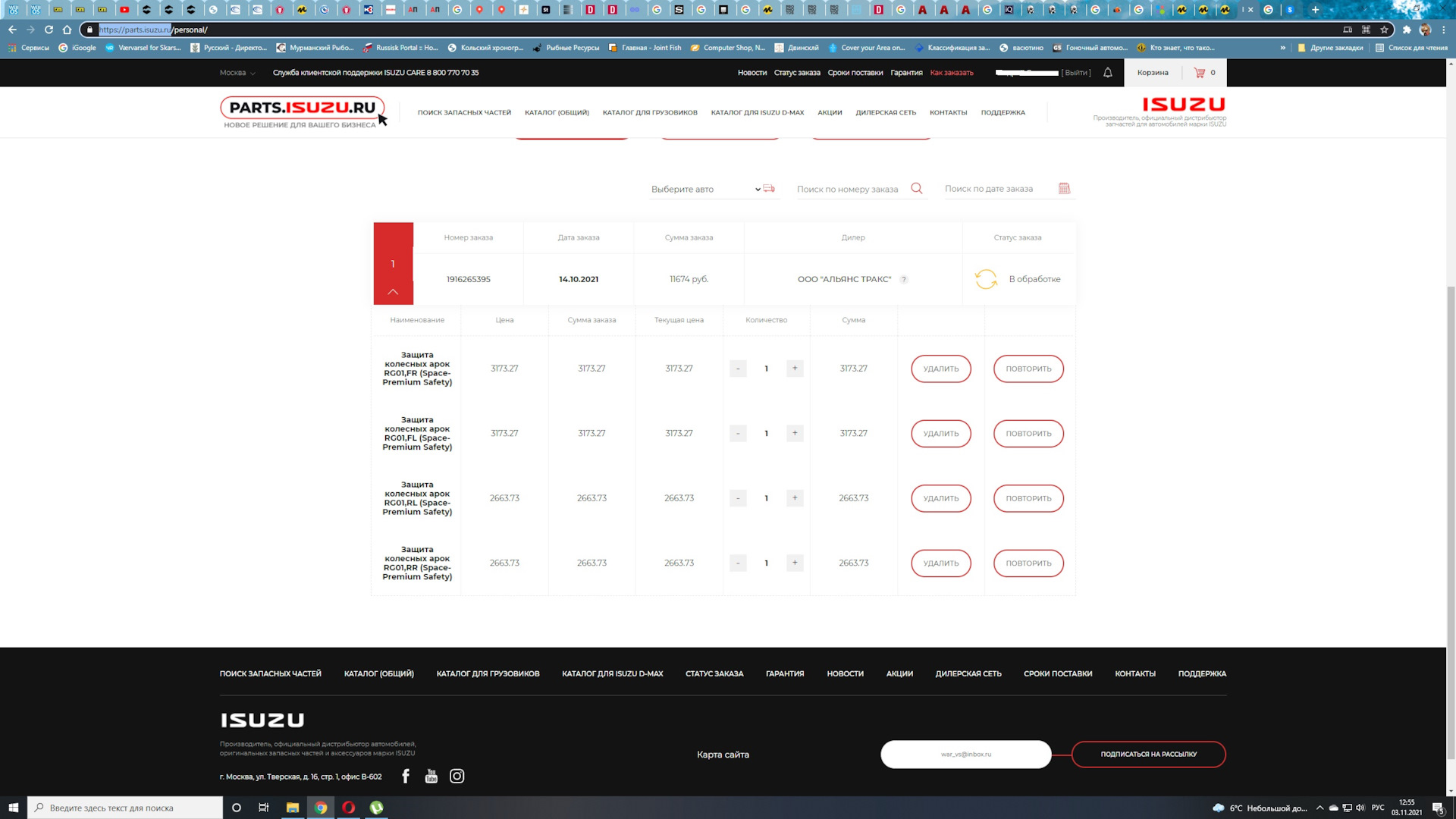The image size is (1456, 819).
Task: Bookmark page with star icon
Action: (1385, 30)
